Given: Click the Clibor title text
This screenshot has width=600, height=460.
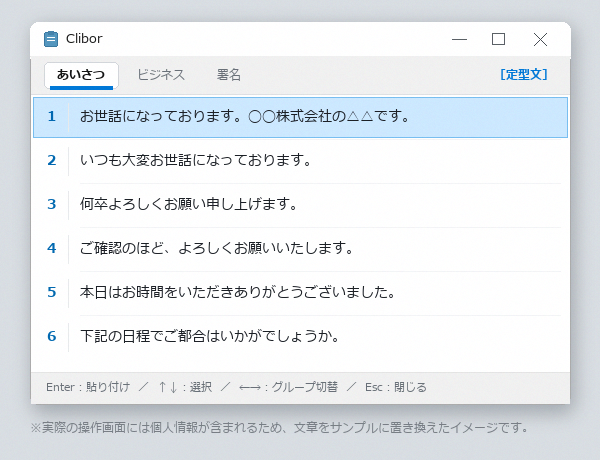Looking at the screenshot, I should tap(84, 39).
